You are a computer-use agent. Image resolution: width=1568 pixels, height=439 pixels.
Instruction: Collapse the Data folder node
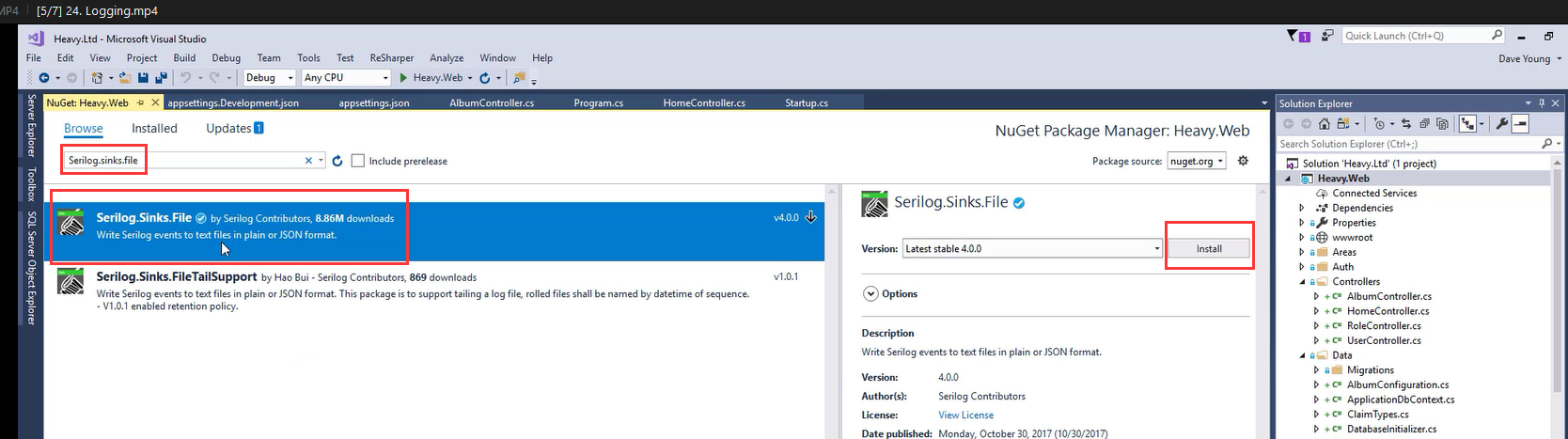pos(1302,355)
